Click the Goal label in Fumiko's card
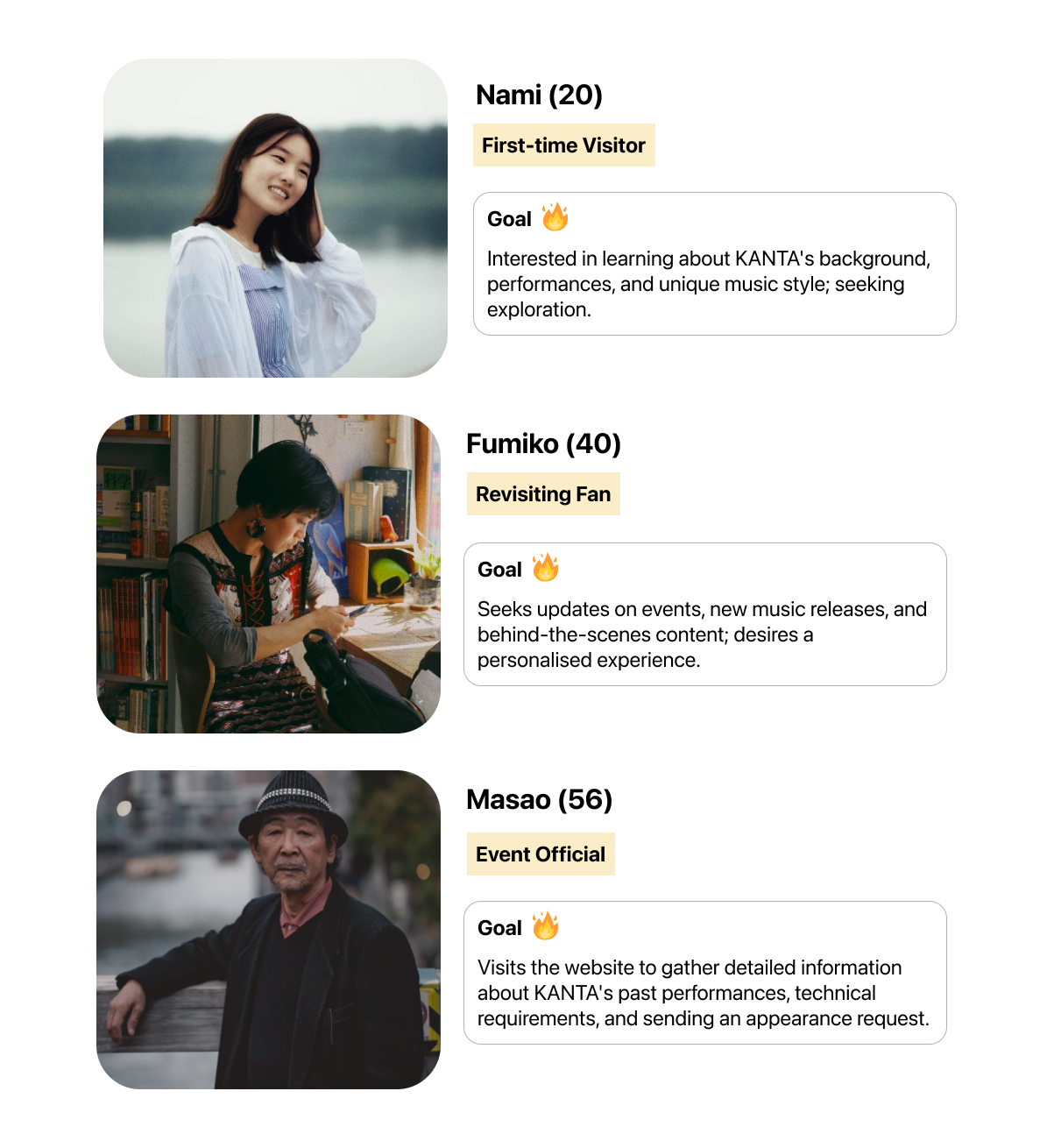The image size is (1054, 1148). pos(499,570)
